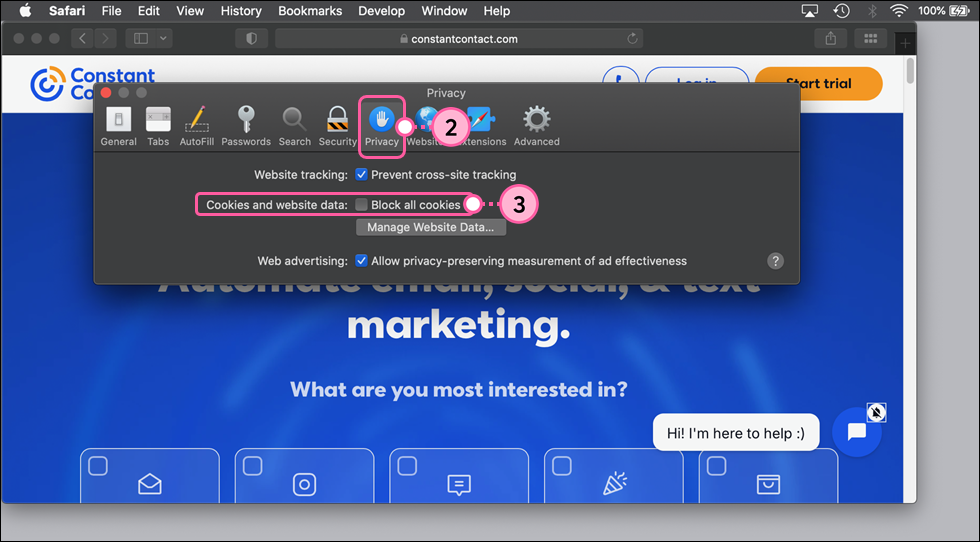980x542 pixels.
Task: Open the View menu
Action: click(x=190, y=11)
